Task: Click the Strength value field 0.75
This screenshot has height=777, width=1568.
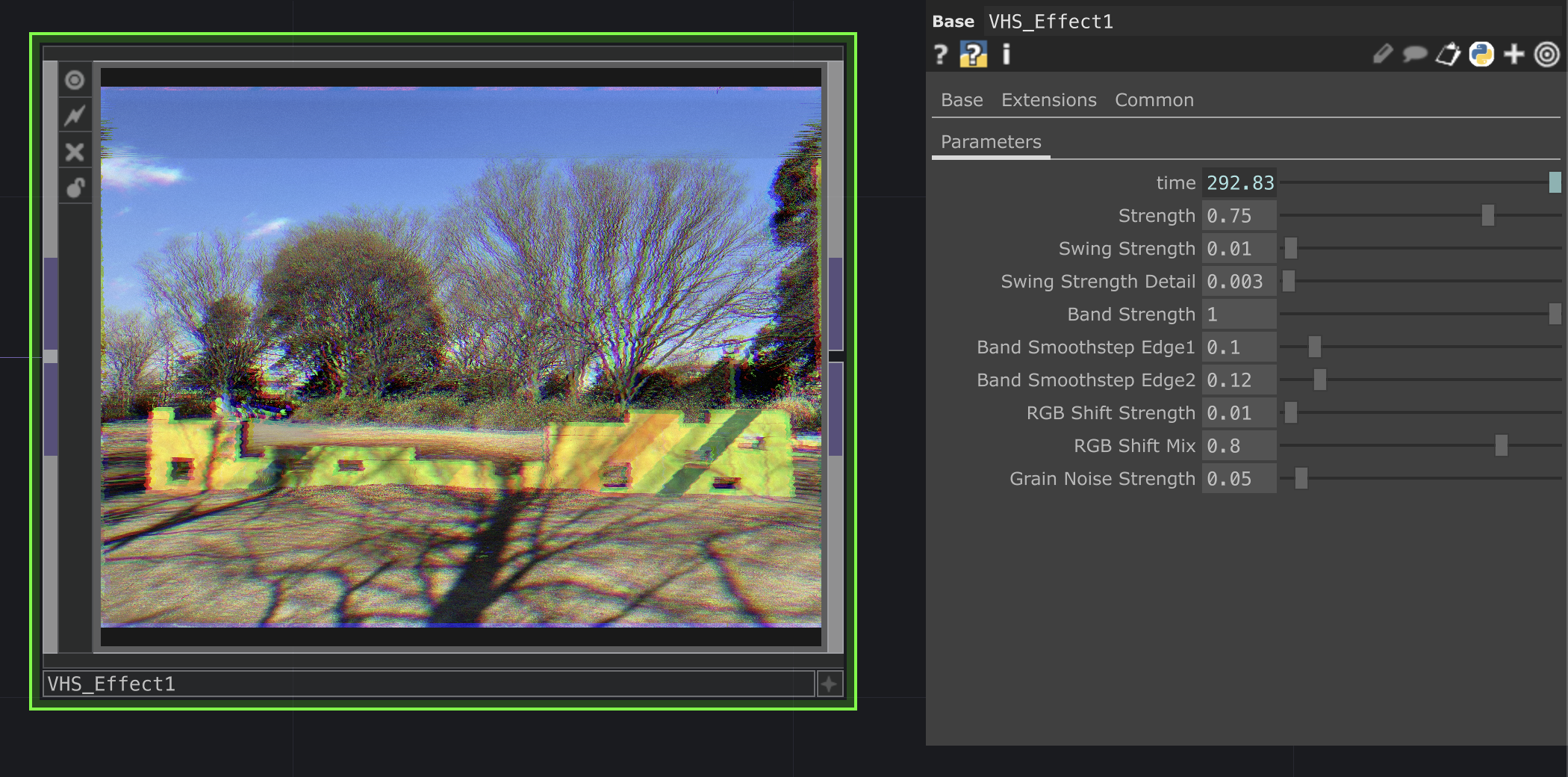Action: [x=1239, y=216]
